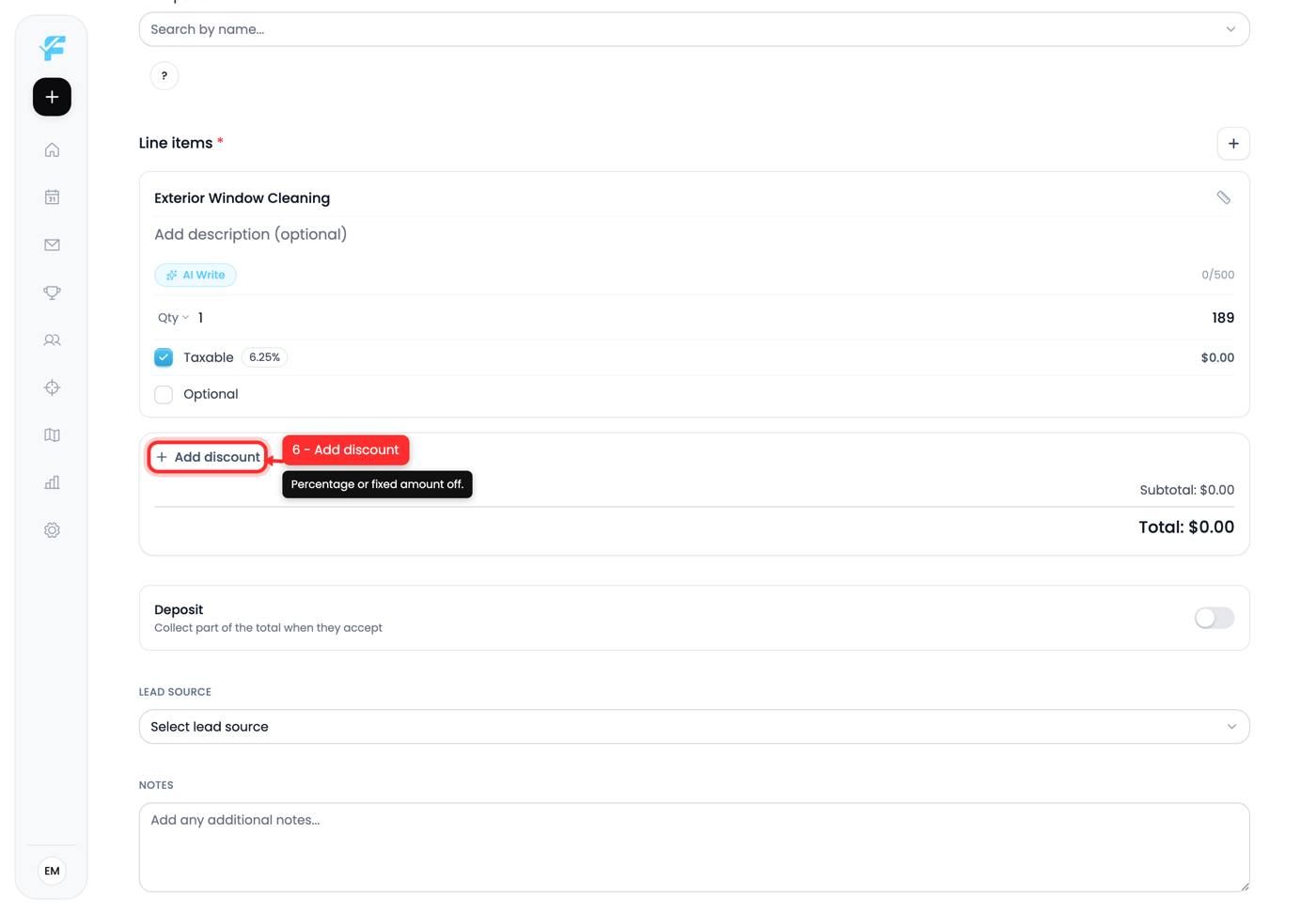Image resolution: width=1316 pixels, height=914 pixels.
Task: Click the Total: $0.00 text
Action: coord(1186,528)
